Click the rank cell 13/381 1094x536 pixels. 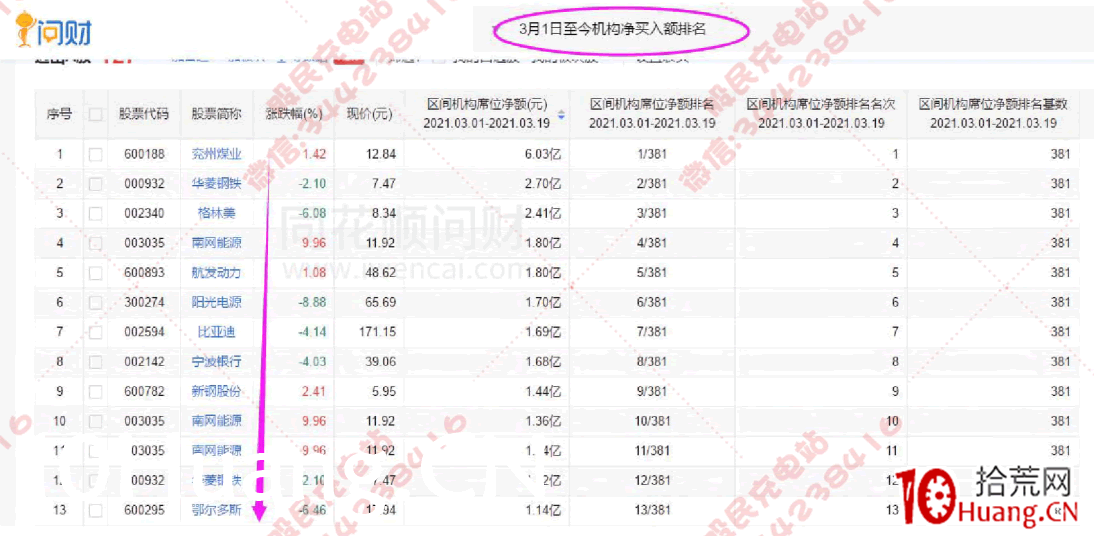pos(652,510)
